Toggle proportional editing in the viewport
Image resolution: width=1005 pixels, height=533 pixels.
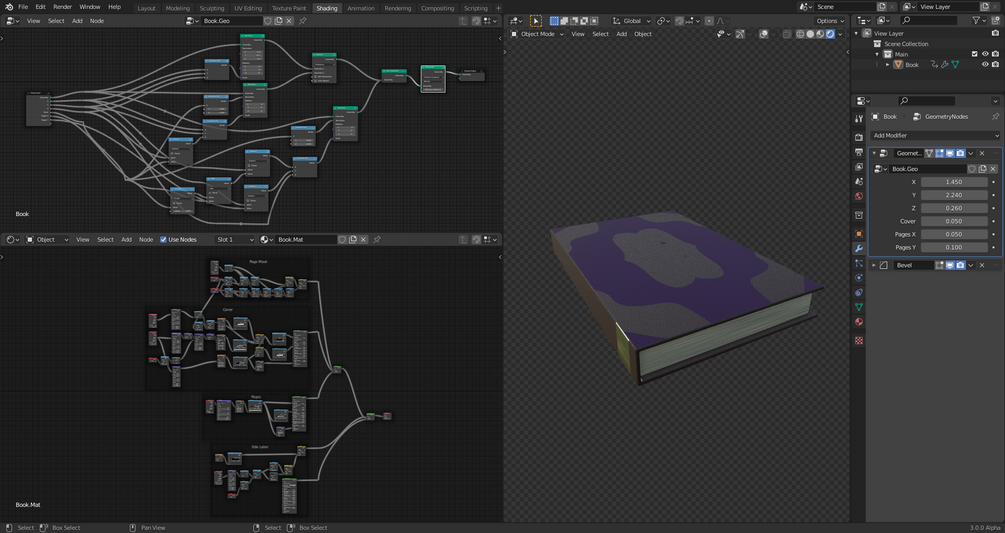[709, 21]
